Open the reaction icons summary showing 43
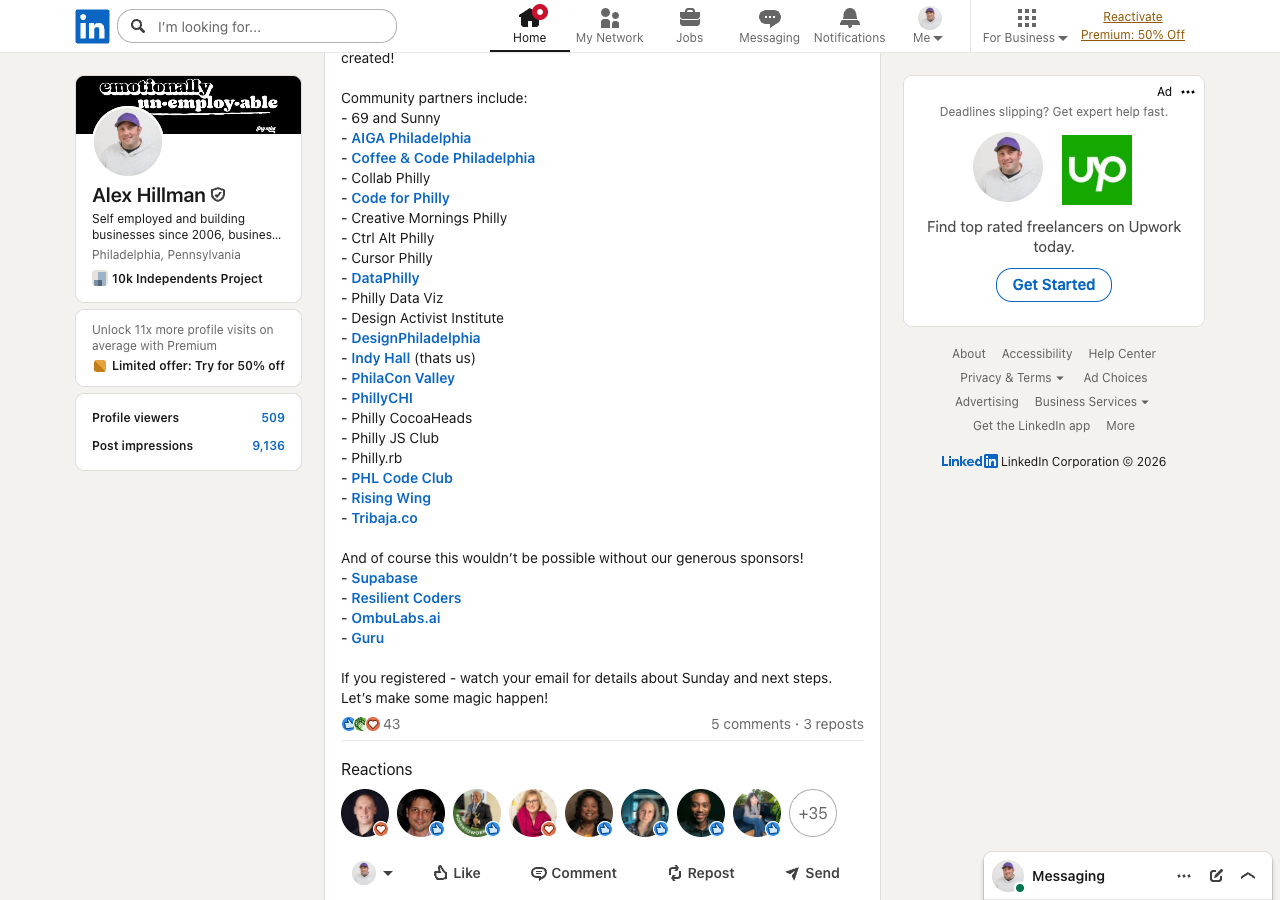Image resolution: width=1280 pixels, height=900 pixels. pos(371,724)
